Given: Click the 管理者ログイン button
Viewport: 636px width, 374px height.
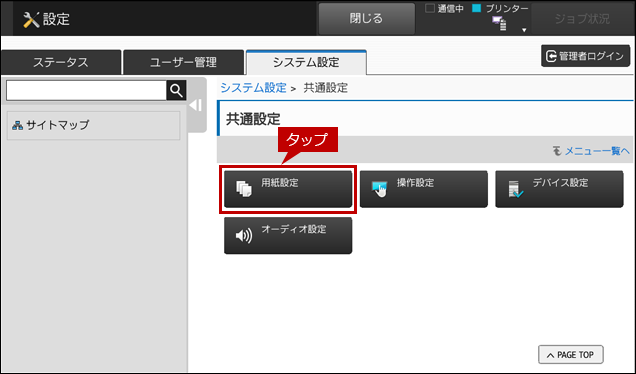Looking at the screenshot, I should [585, 56].
